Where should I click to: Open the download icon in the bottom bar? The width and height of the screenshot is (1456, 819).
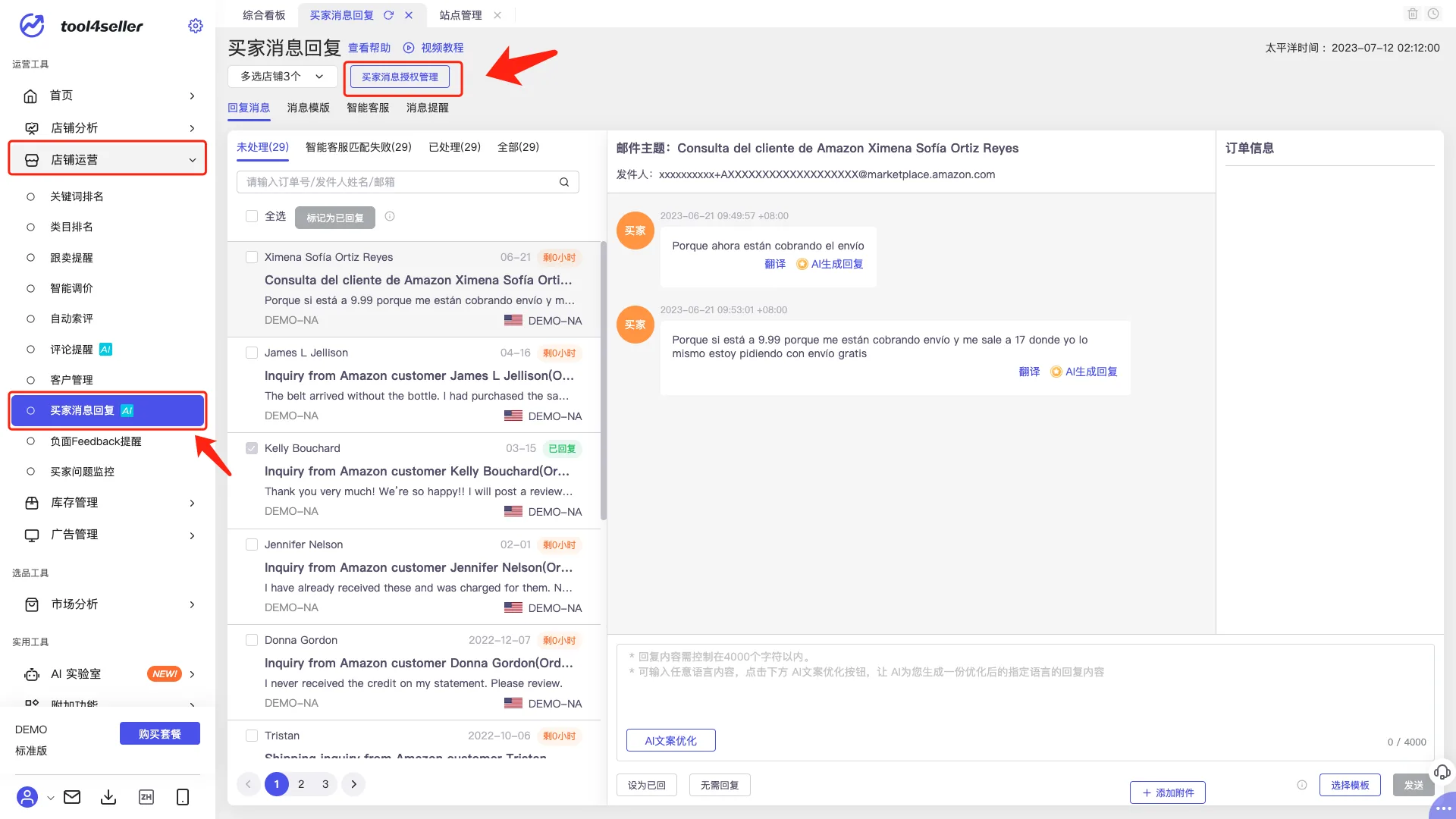coord(108,797)
